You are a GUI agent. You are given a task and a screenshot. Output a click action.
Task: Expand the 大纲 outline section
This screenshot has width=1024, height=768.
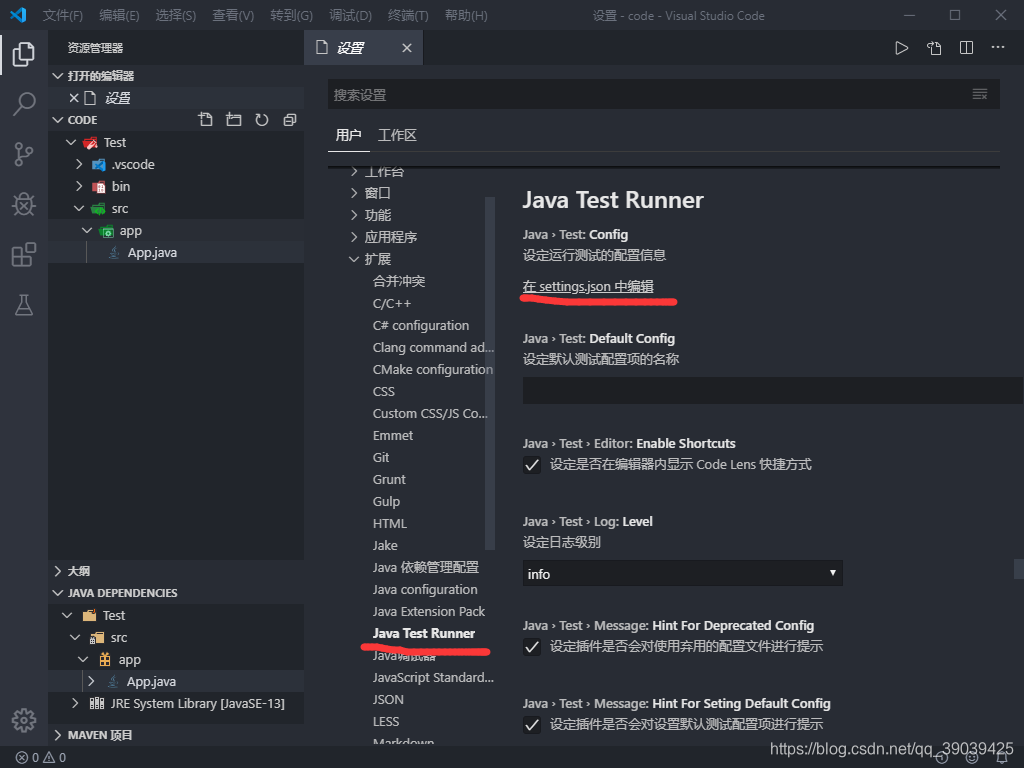57,571
